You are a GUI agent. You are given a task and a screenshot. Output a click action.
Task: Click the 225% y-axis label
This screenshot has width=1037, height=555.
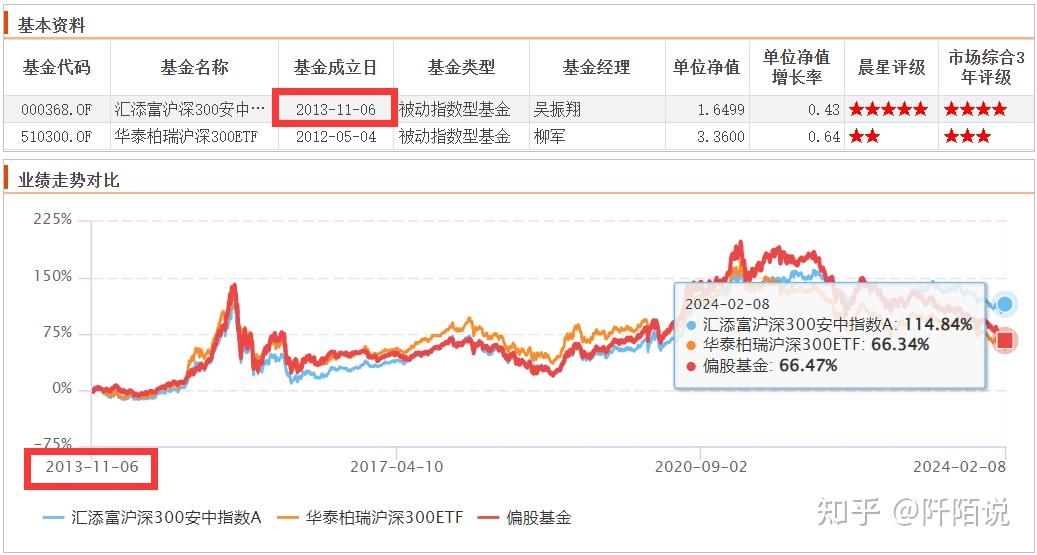point(52,220)
